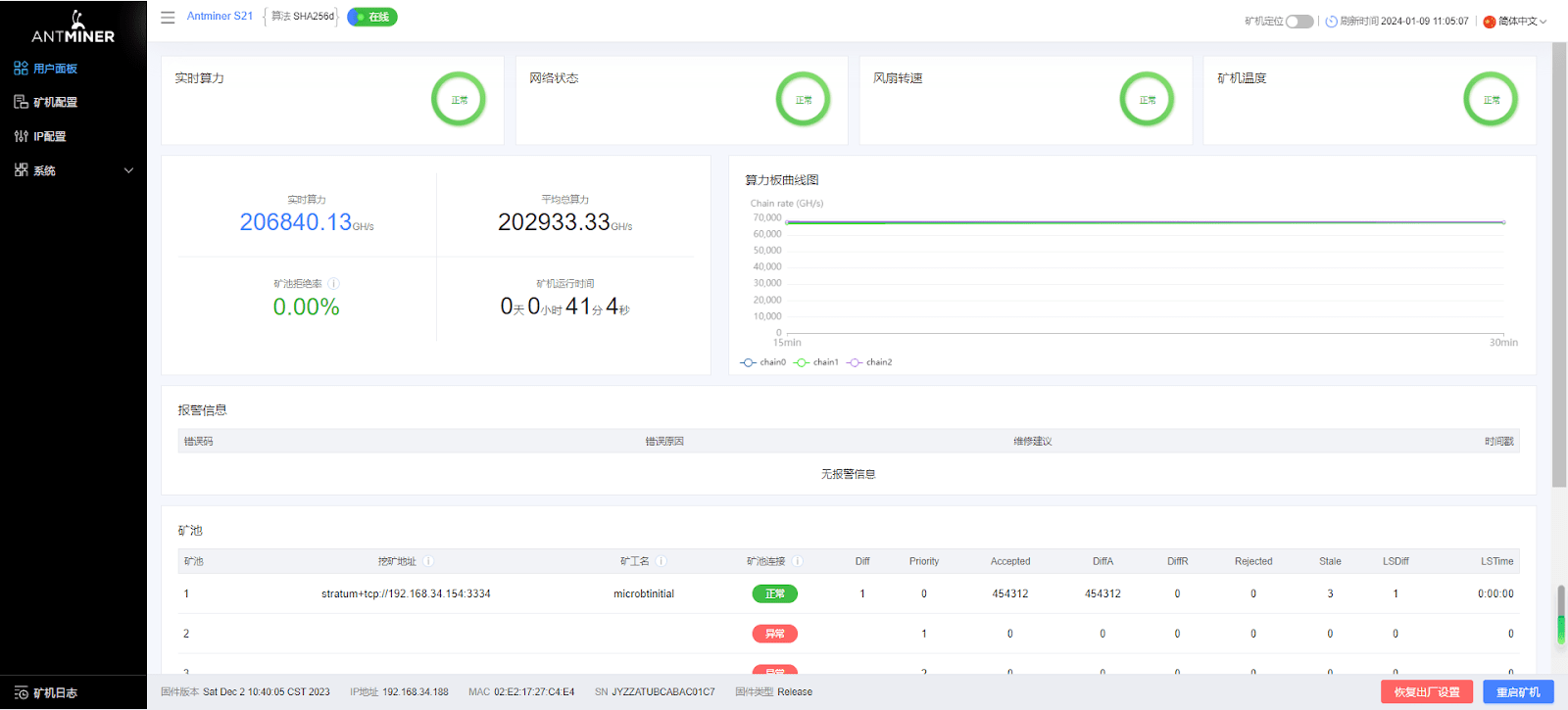This screenshot has width=1568, height=710.
Task: Toggle chain1 series in chart legend
Action: coord(816,362)
